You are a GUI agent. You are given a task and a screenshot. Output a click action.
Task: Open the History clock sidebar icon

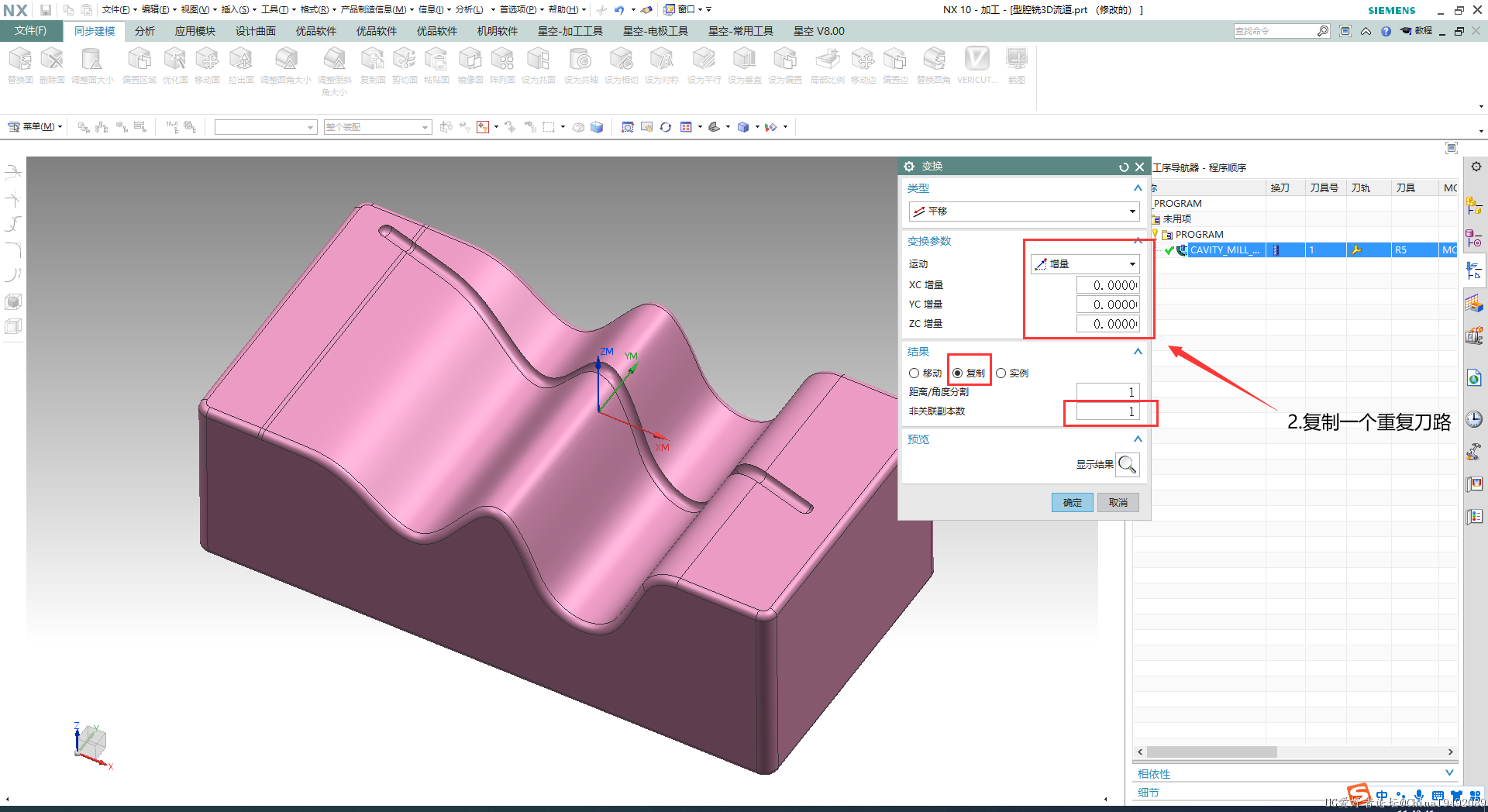point(1474,419)
